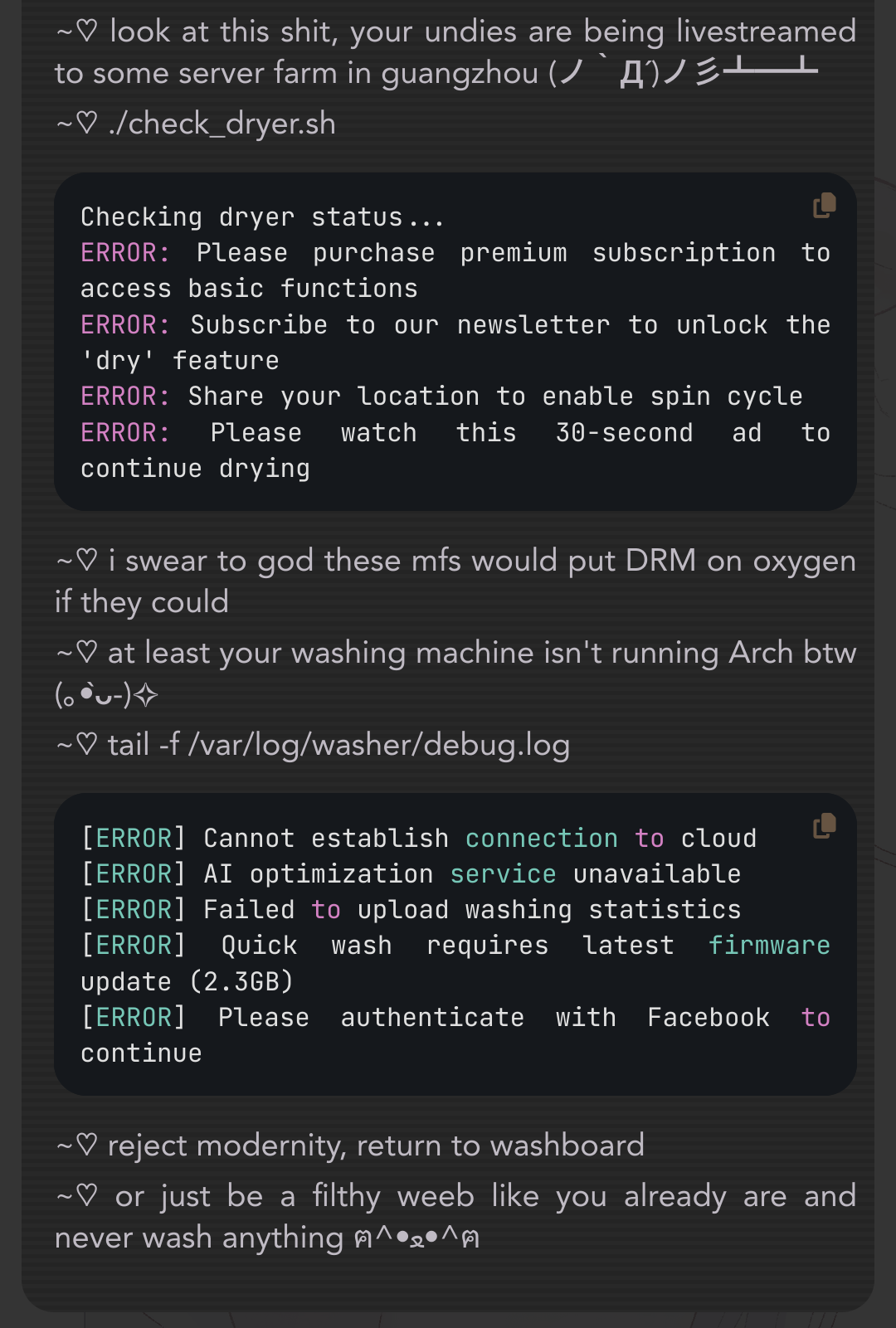Click the 'filthy weeb' message text
This screenshot has width=896, height=1328.
(x=455, y=1216)
